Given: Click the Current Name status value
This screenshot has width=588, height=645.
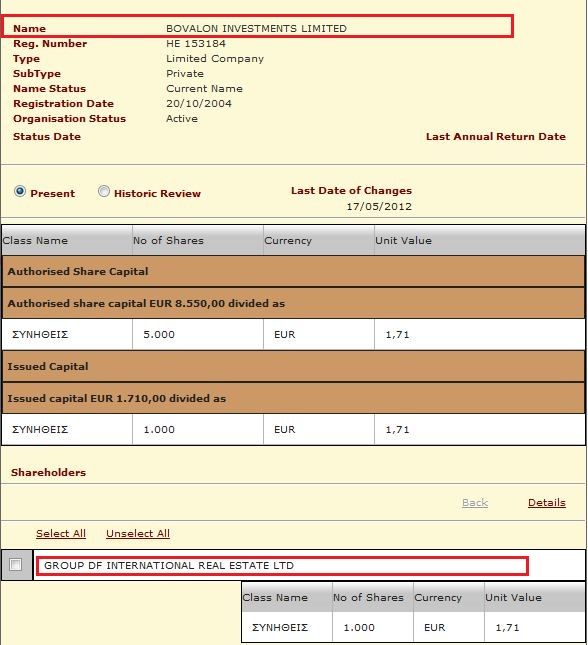Looking at the screenshot, I should coord(205,89).
